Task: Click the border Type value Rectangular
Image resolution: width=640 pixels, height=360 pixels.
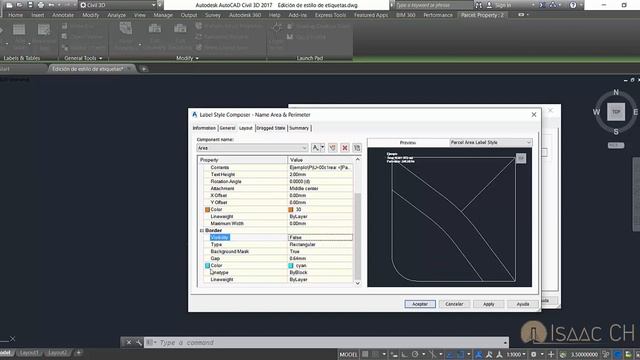Action: tap(320, 244)
